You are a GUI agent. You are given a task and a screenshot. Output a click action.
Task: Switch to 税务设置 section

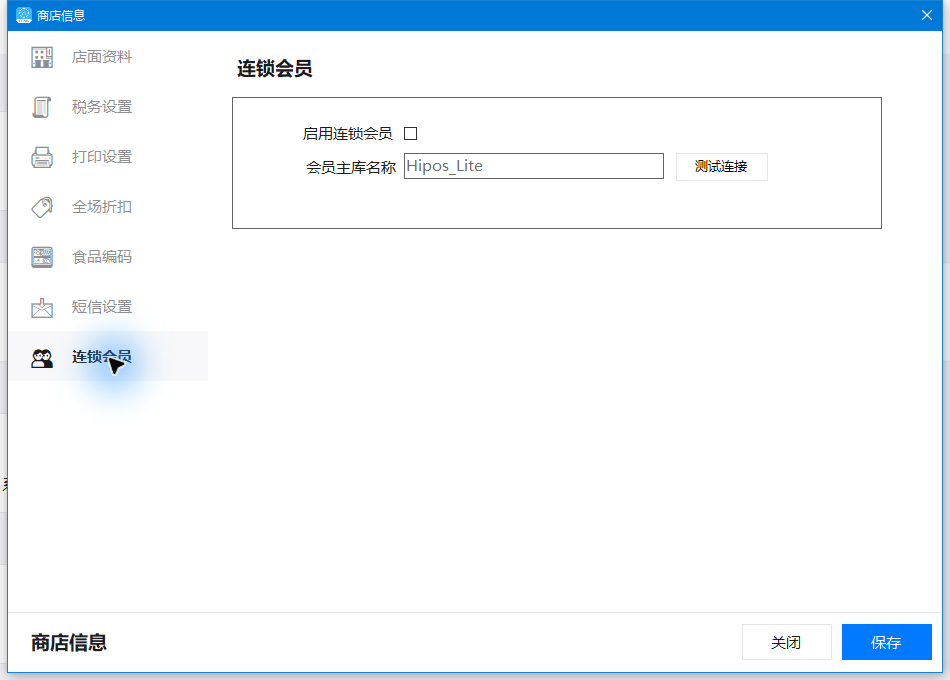click(x=108, y=107)
